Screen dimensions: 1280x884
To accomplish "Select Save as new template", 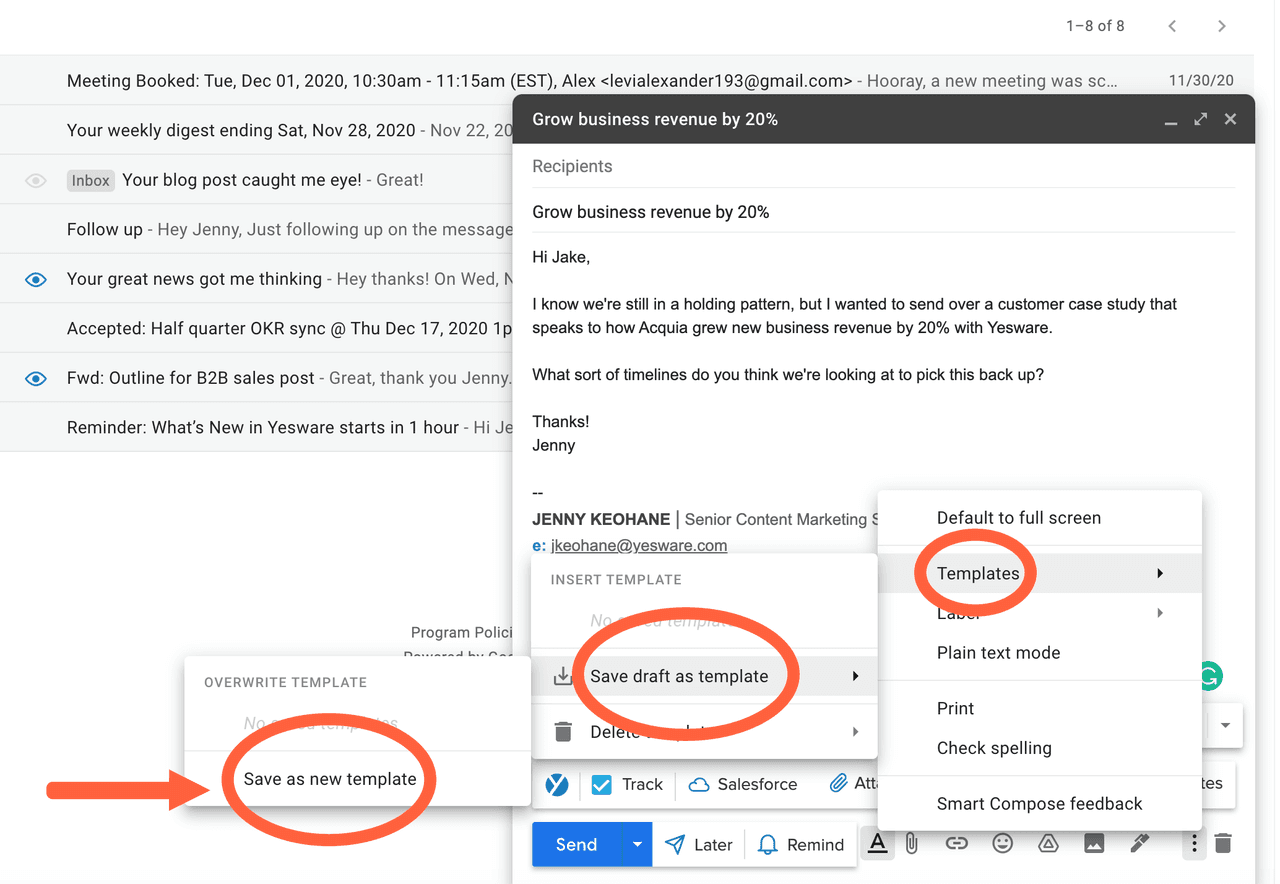I will (x=328, y=778).
